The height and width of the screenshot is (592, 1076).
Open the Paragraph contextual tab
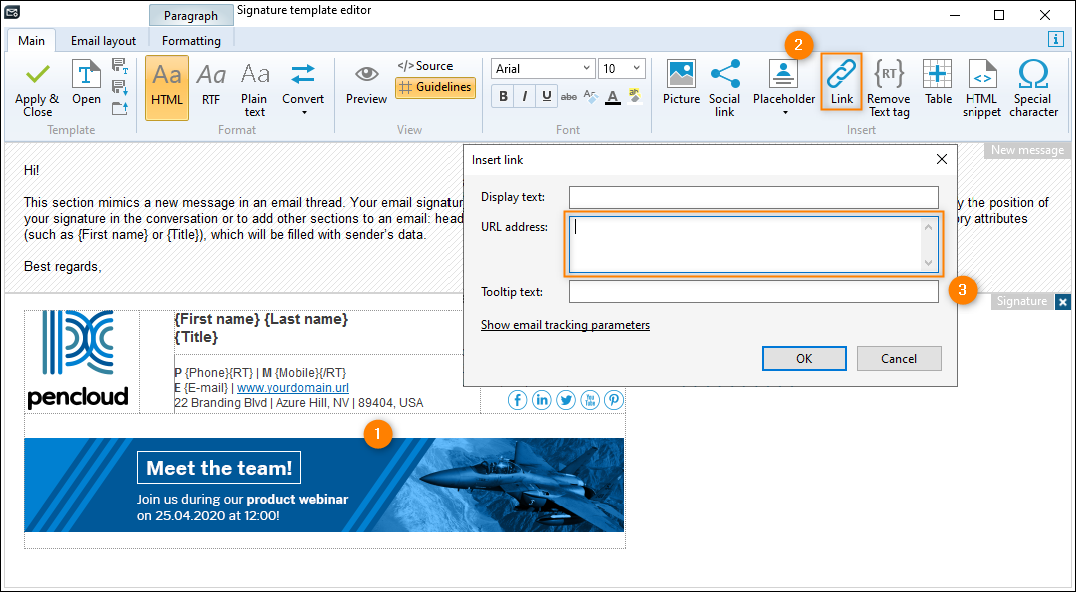(191, 15)
